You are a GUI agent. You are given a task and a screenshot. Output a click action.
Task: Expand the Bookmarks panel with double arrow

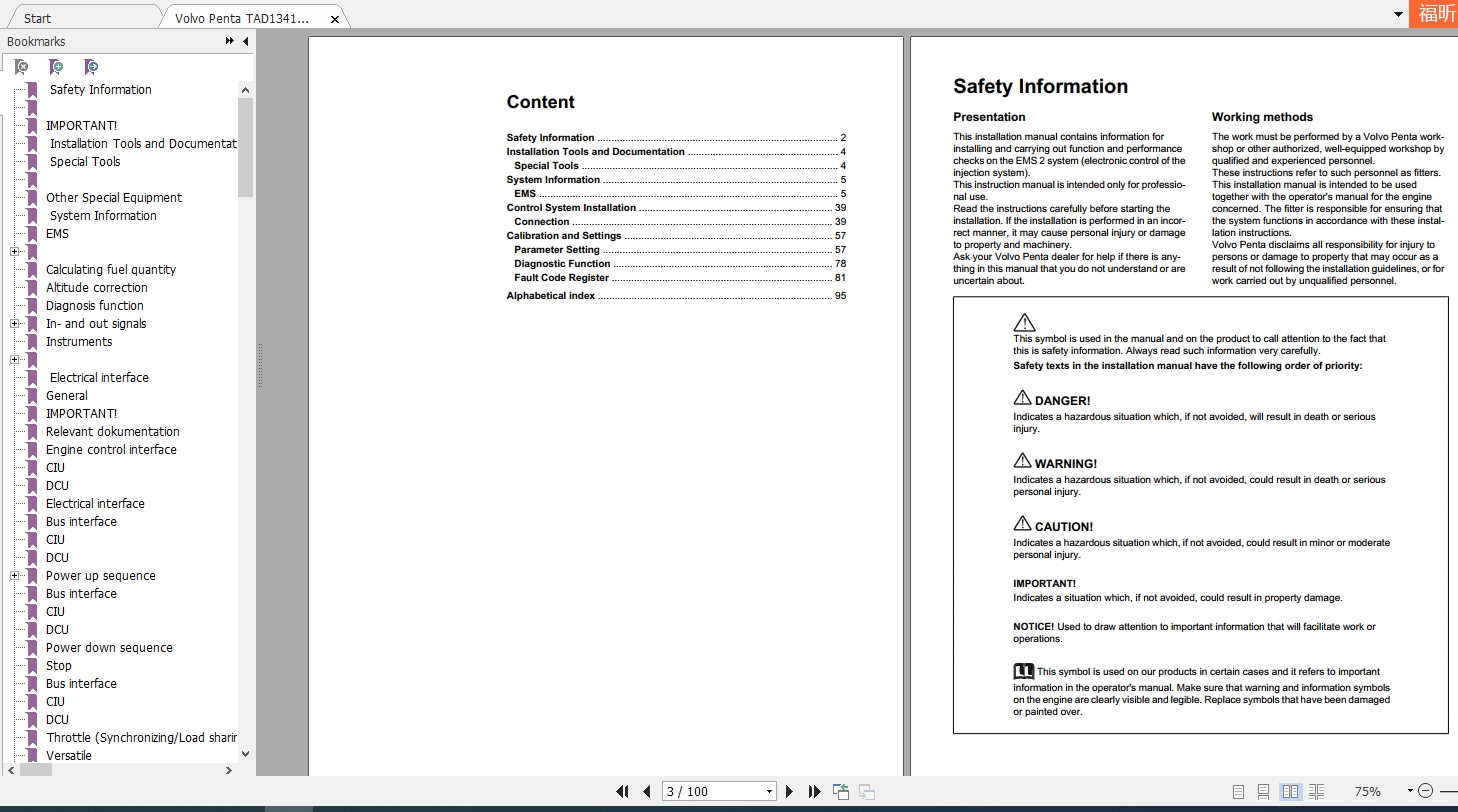pos(230,41)
